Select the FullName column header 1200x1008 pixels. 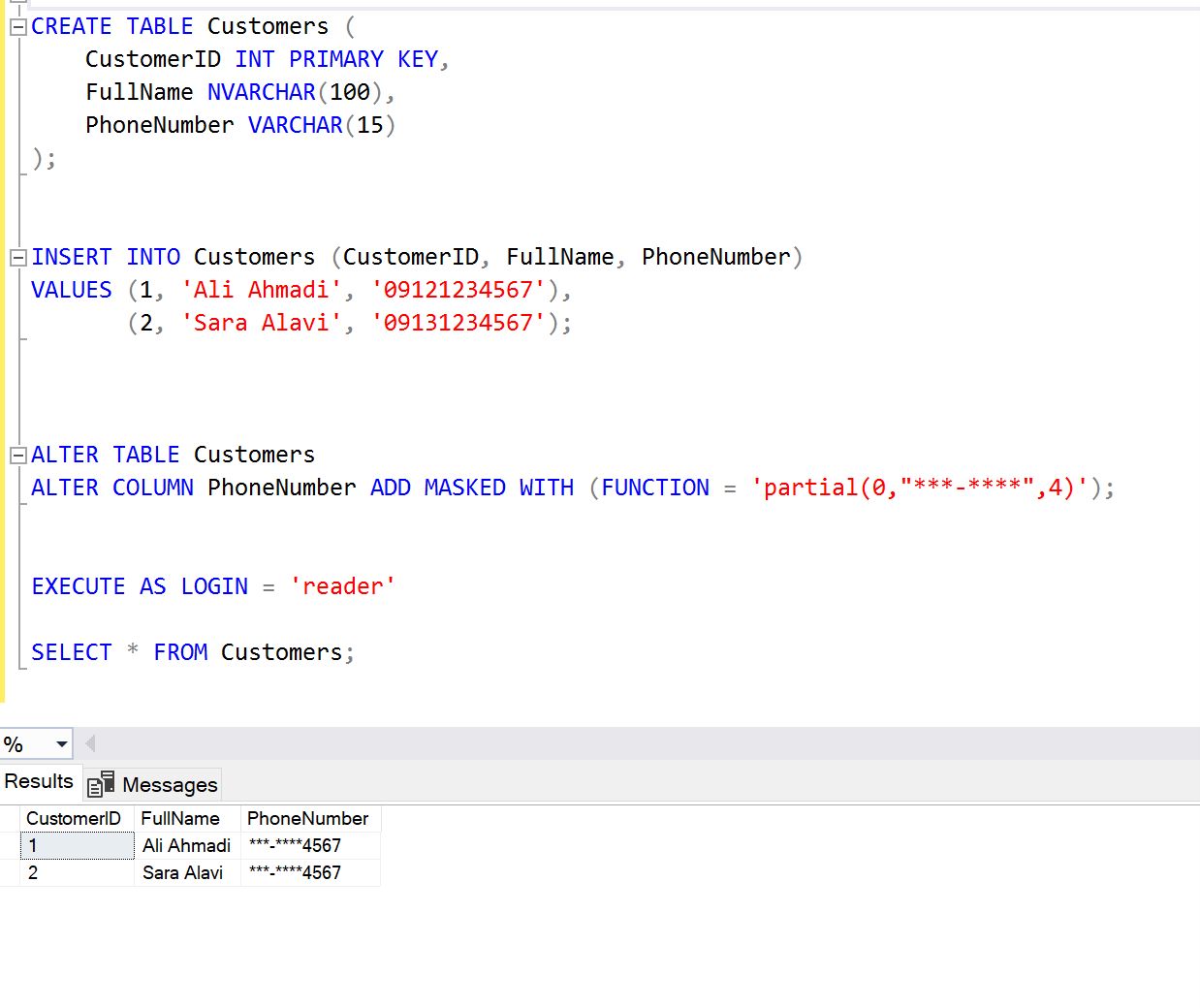pos(180,819)
